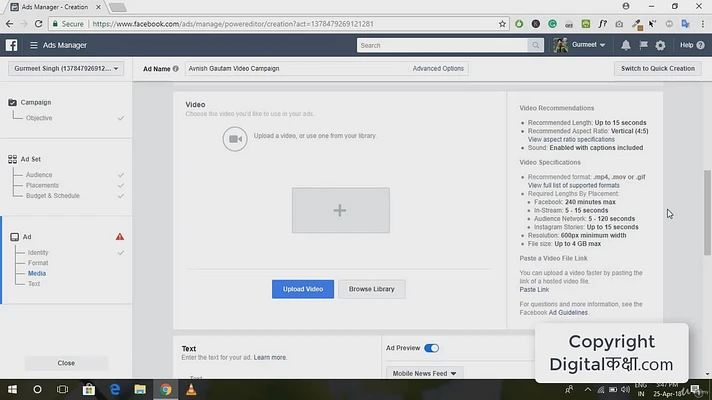Select Budget & Schedule item

[53, 196]
